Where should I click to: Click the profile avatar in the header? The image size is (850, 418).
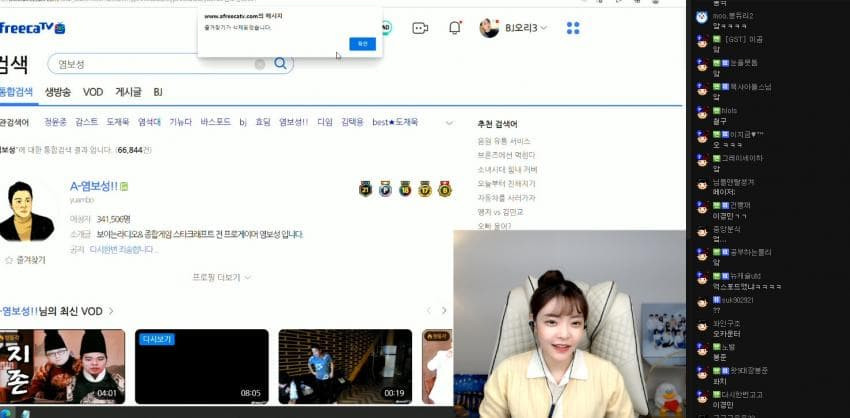click(489, 28)
